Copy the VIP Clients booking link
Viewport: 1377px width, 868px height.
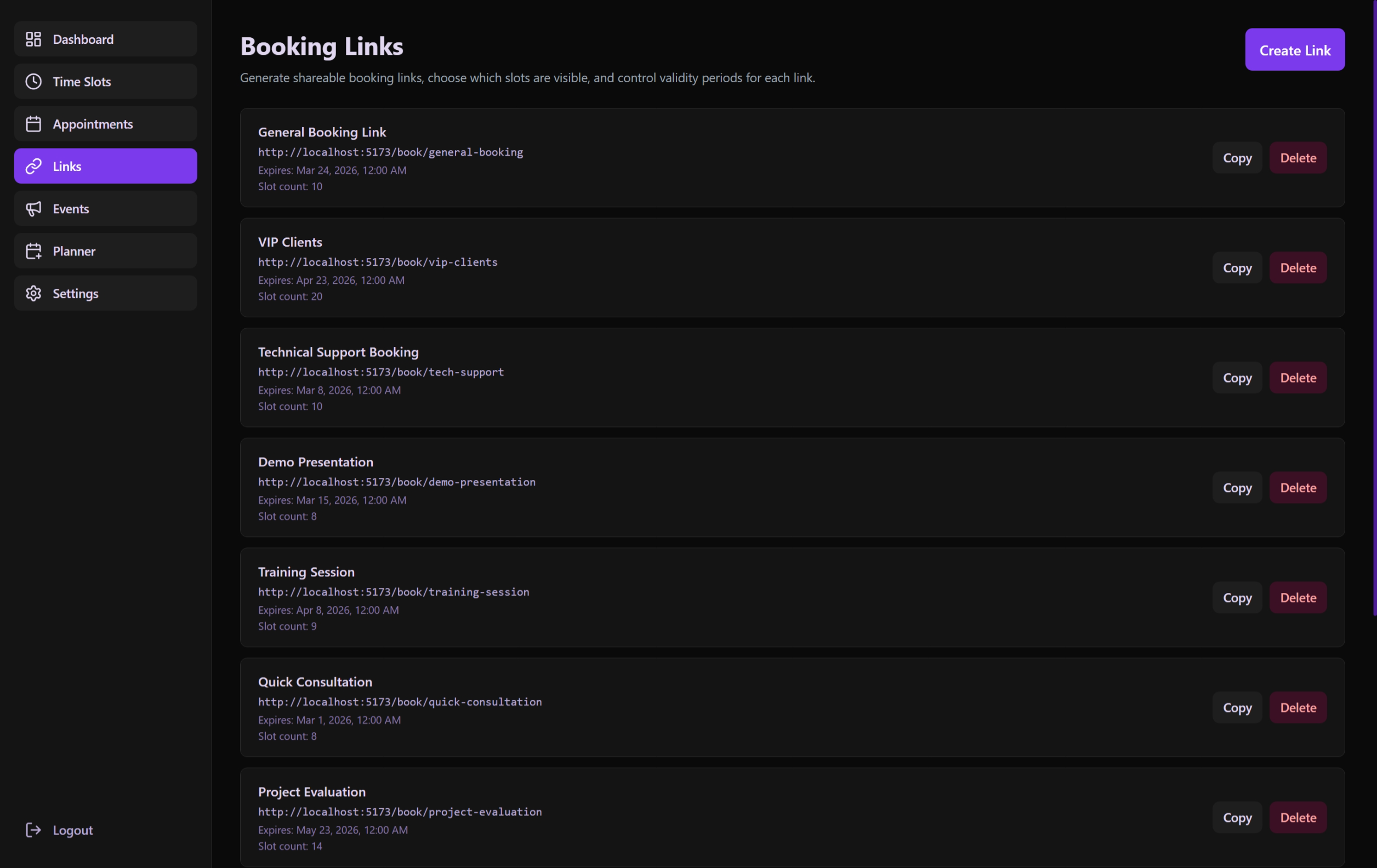(1236, 267)
